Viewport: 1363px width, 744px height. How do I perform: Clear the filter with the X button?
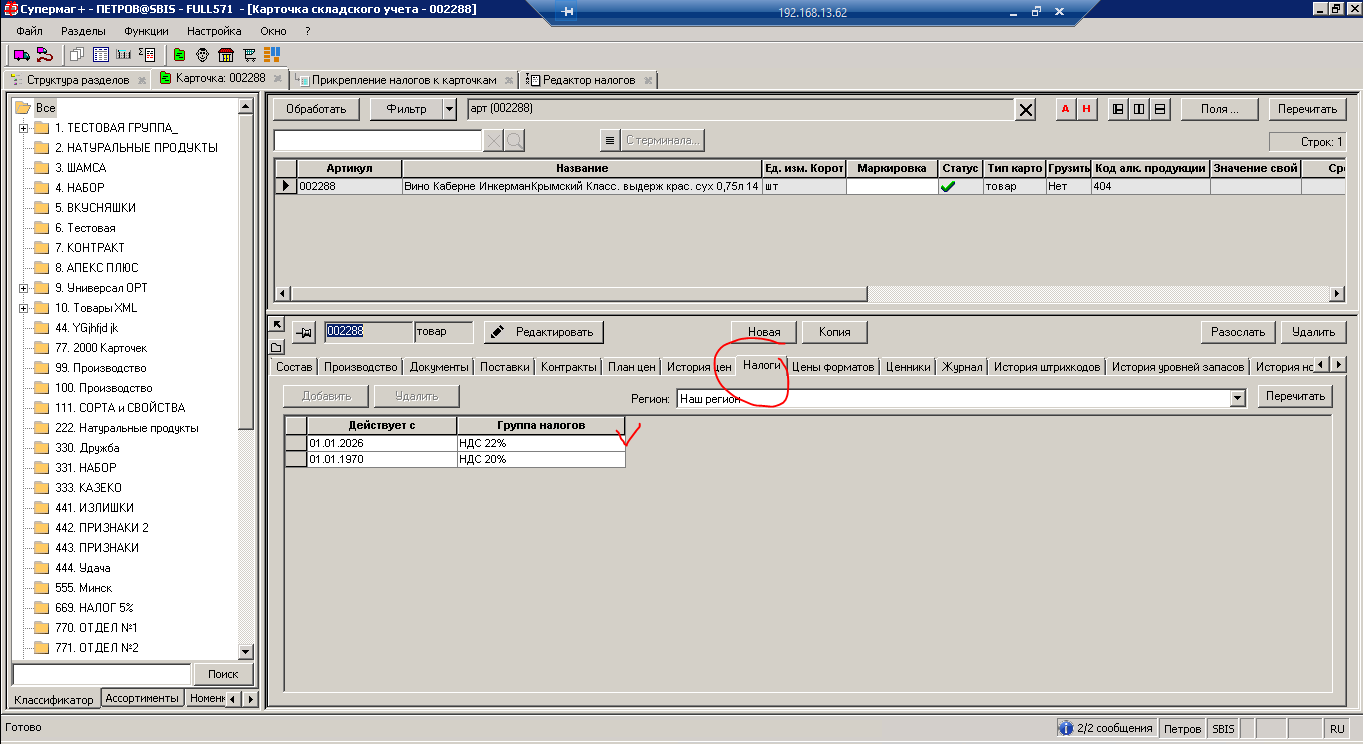pyautogui.click(x=1025, y=110)
